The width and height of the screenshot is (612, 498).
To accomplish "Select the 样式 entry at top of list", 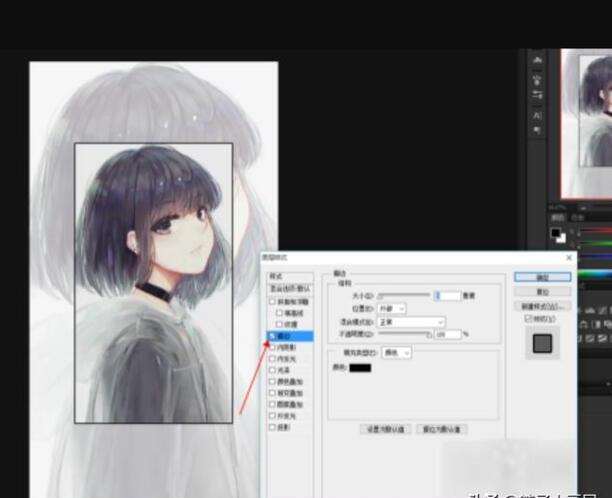I will pos(290,277).
